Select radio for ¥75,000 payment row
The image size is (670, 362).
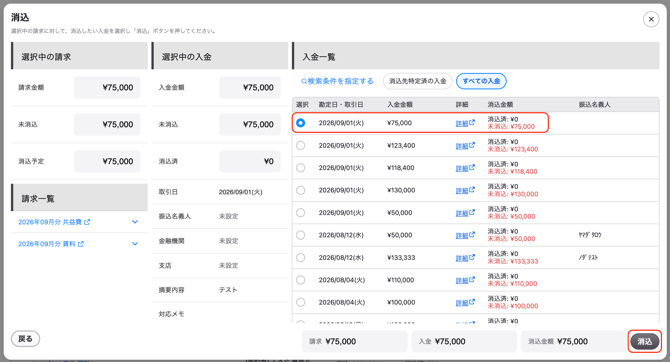(x=301, y=123)
